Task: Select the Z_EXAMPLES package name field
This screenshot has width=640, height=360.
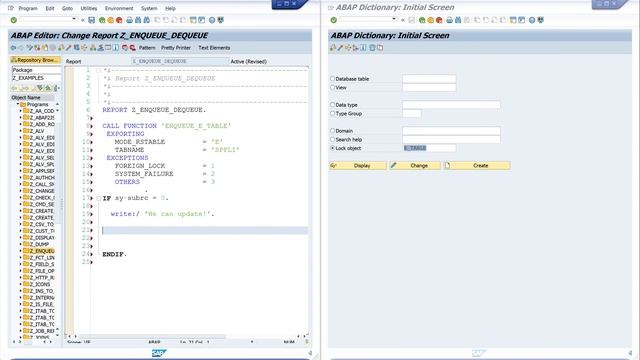Action: point(36,78)
